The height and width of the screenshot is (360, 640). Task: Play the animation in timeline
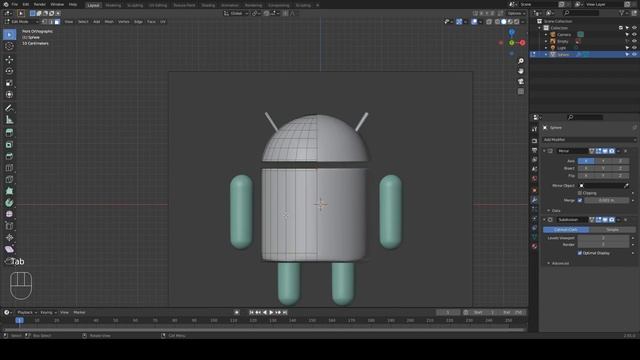pos(271,312)
